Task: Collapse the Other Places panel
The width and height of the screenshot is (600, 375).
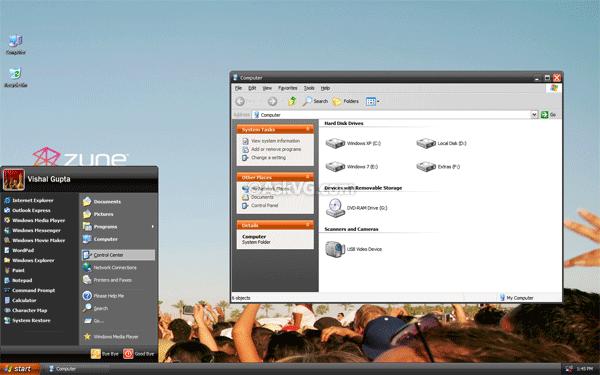Action: click(x=308, y=177)
